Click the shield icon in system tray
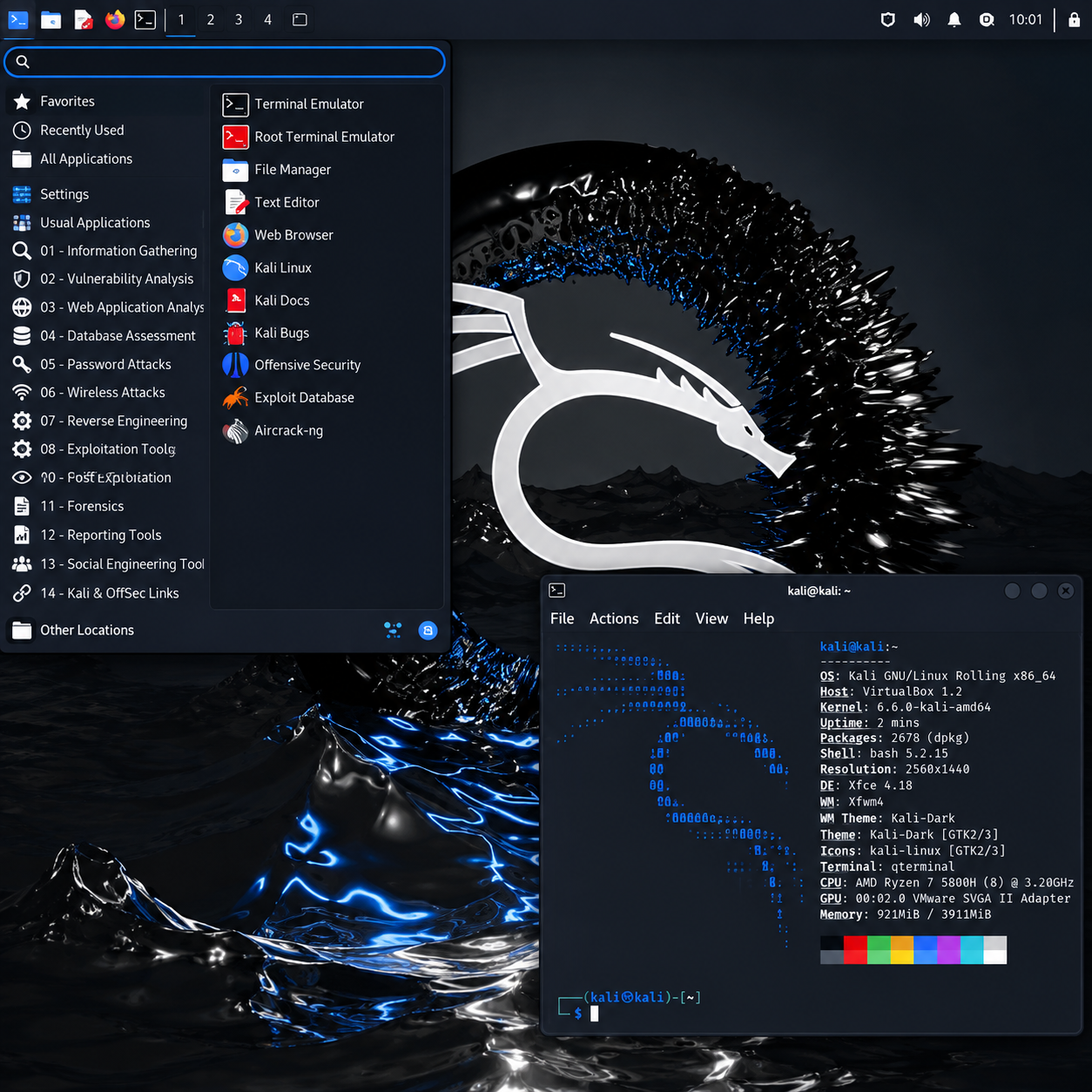Viewport: 1092px width, 1092px height. pos(888,19)
